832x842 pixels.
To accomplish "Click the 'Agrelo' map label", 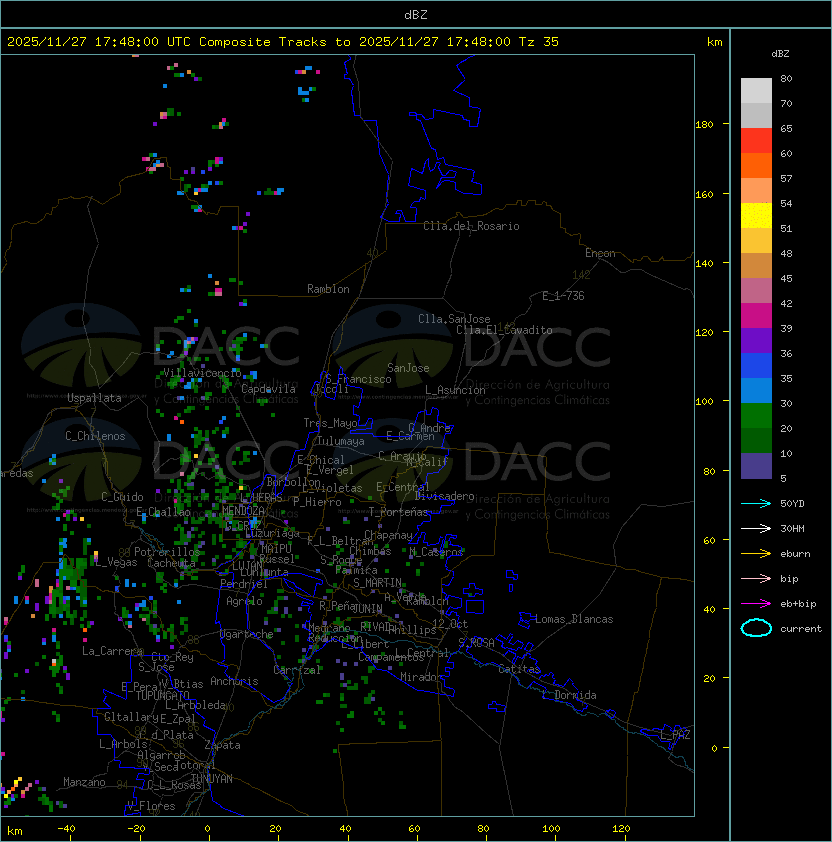I will coord(244,601).
